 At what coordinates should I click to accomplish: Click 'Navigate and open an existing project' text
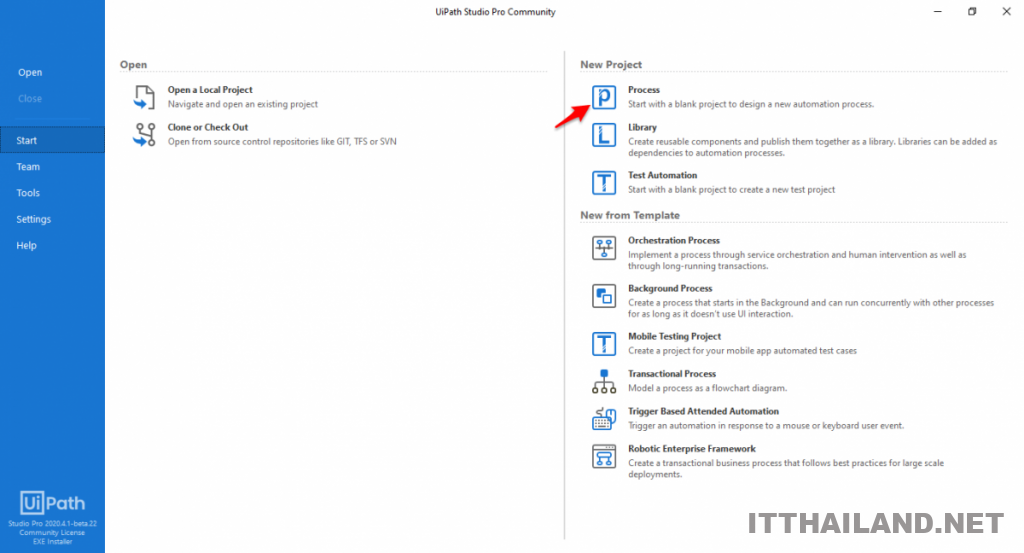pos(243,104)
